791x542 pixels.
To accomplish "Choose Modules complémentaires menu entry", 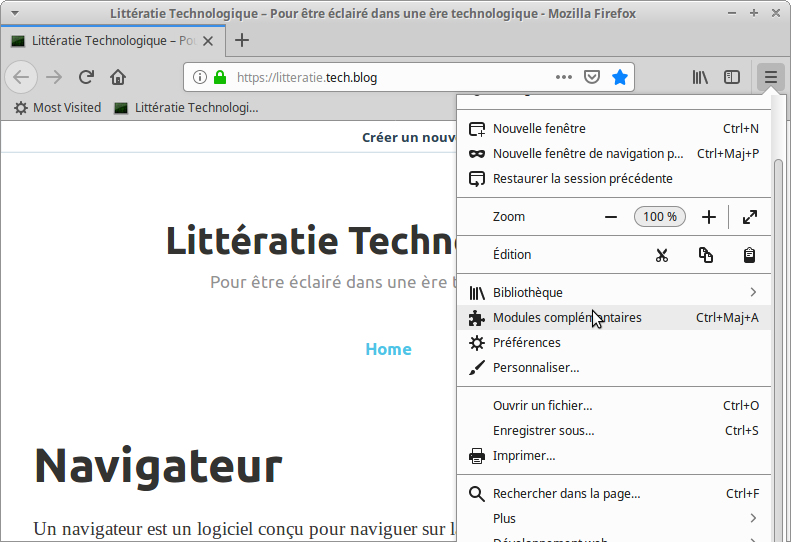I will point(567,318).
